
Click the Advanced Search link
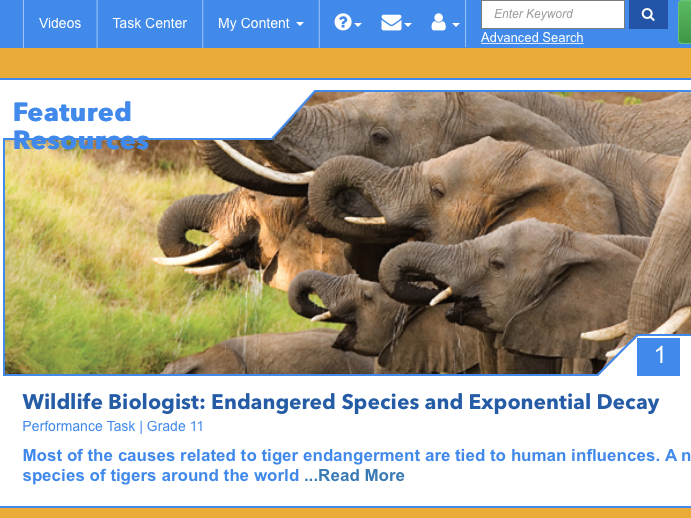click(x=532, y=38)
